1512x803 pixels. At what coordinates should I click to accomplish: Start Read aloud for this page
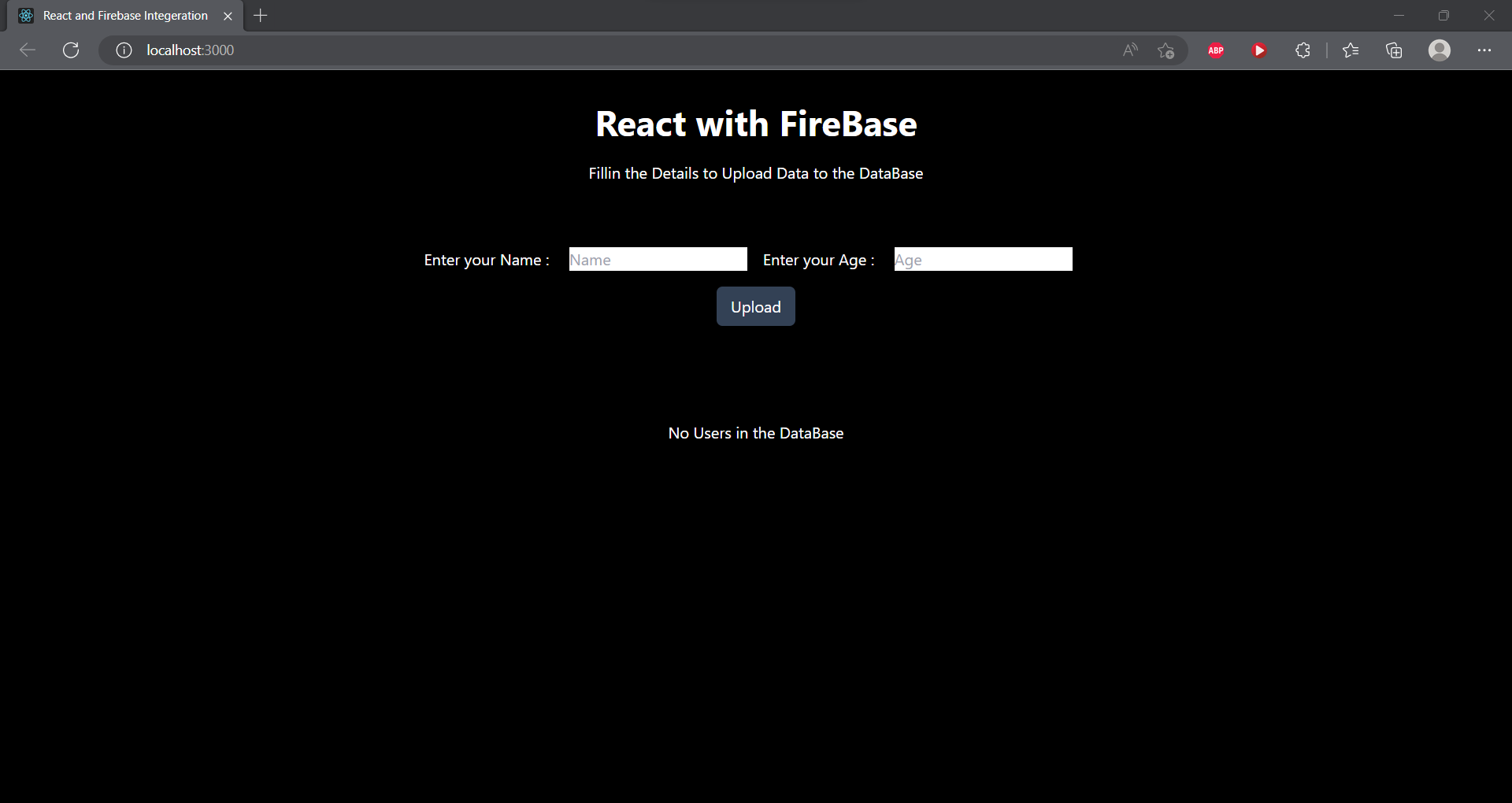[1130, 50]
